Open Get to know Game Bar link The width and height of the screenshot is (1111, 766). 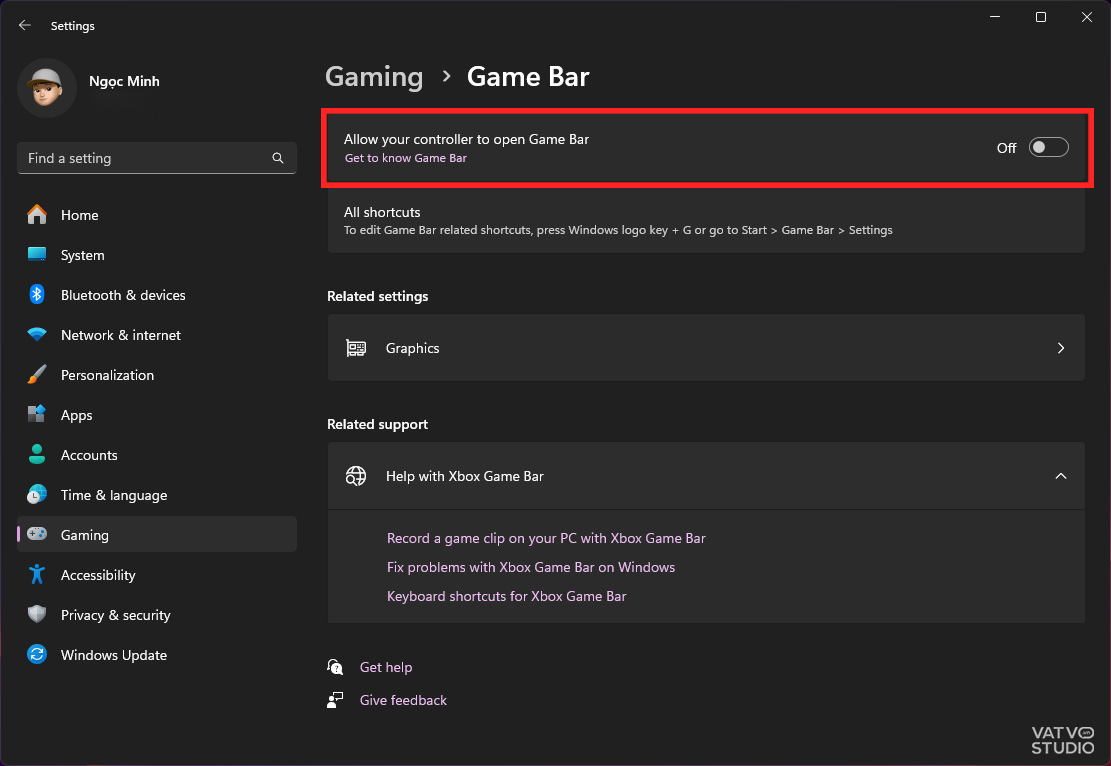click(x=406, y=158)
